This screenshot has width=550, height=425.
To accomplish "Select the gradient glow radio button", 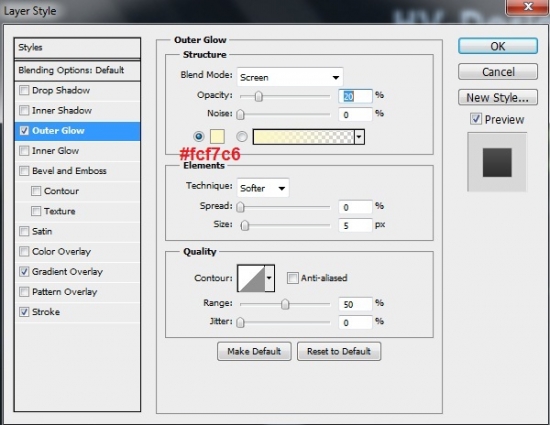I will [242, 136].
